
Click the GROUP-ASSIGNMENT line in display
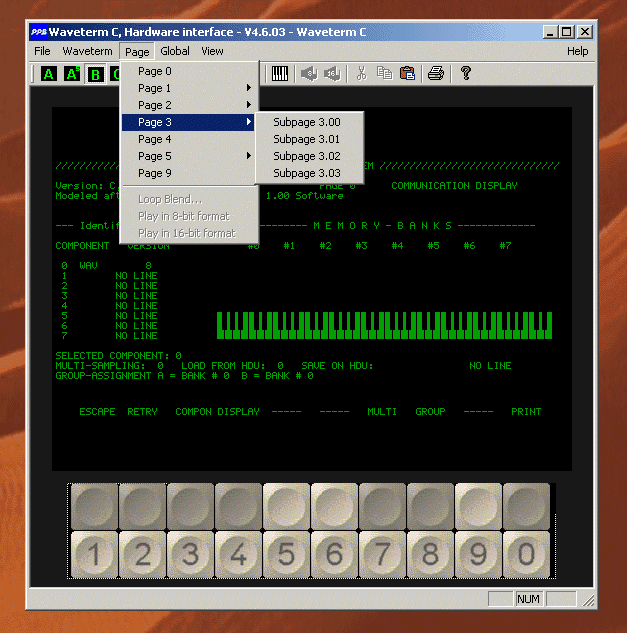184,376
